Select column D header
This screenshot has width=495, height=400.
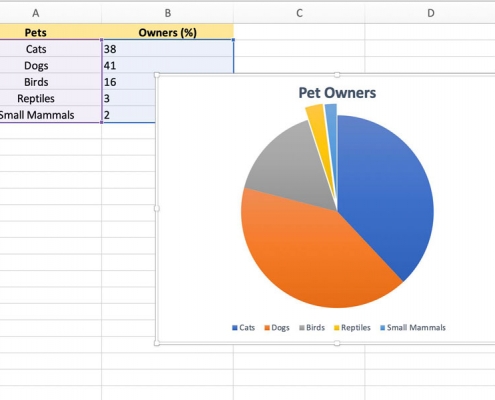(x=430, y=13)
